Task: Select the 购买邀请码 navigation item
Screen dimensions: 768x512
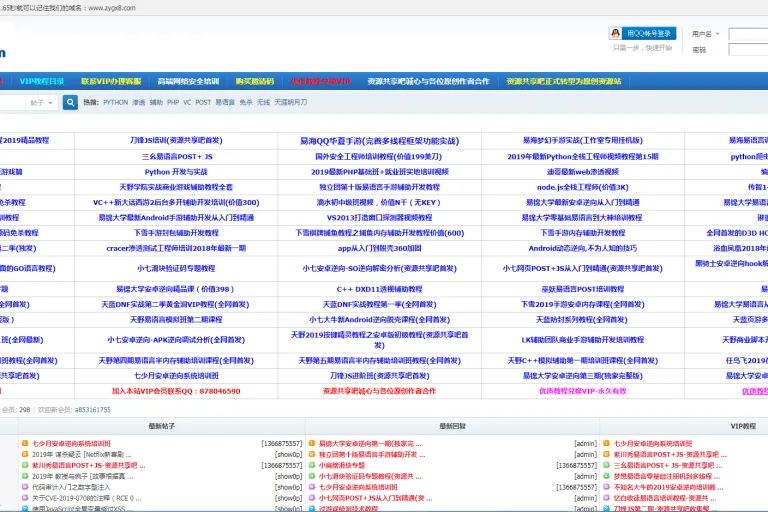Action: (x=255, y=81)
